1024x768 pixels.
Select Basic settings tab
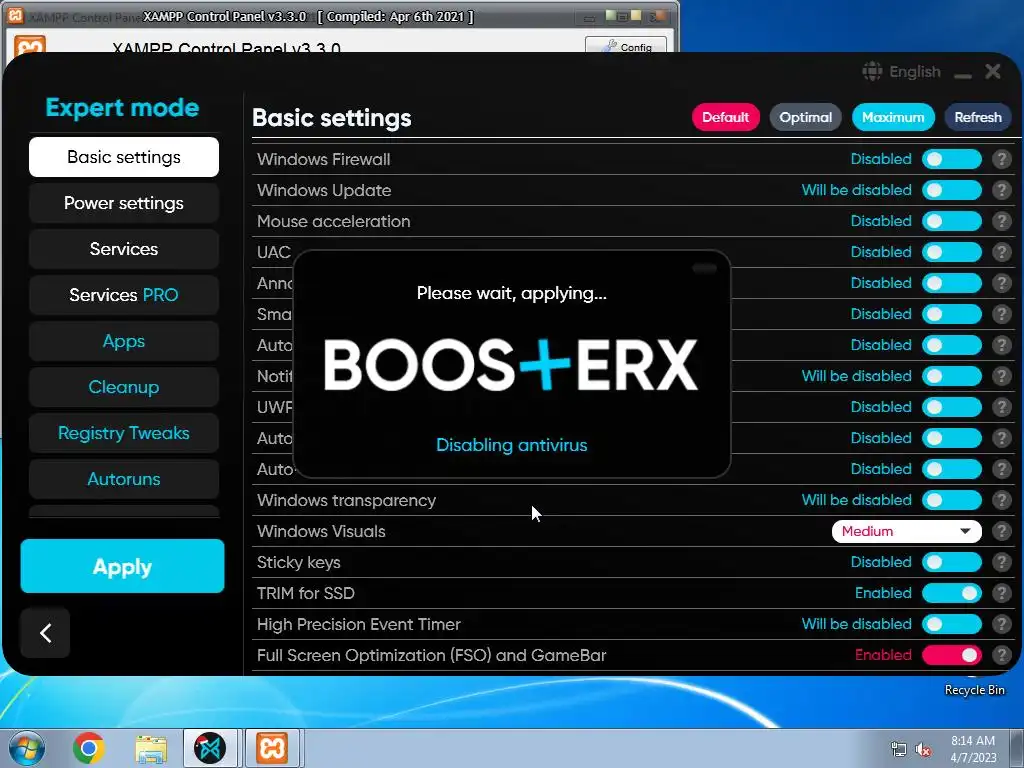point(123,157)
